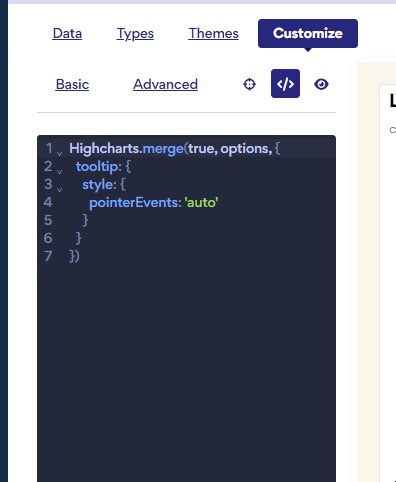Switch to Advanced customization
396x482 pixels.
[x=165, y=84]
